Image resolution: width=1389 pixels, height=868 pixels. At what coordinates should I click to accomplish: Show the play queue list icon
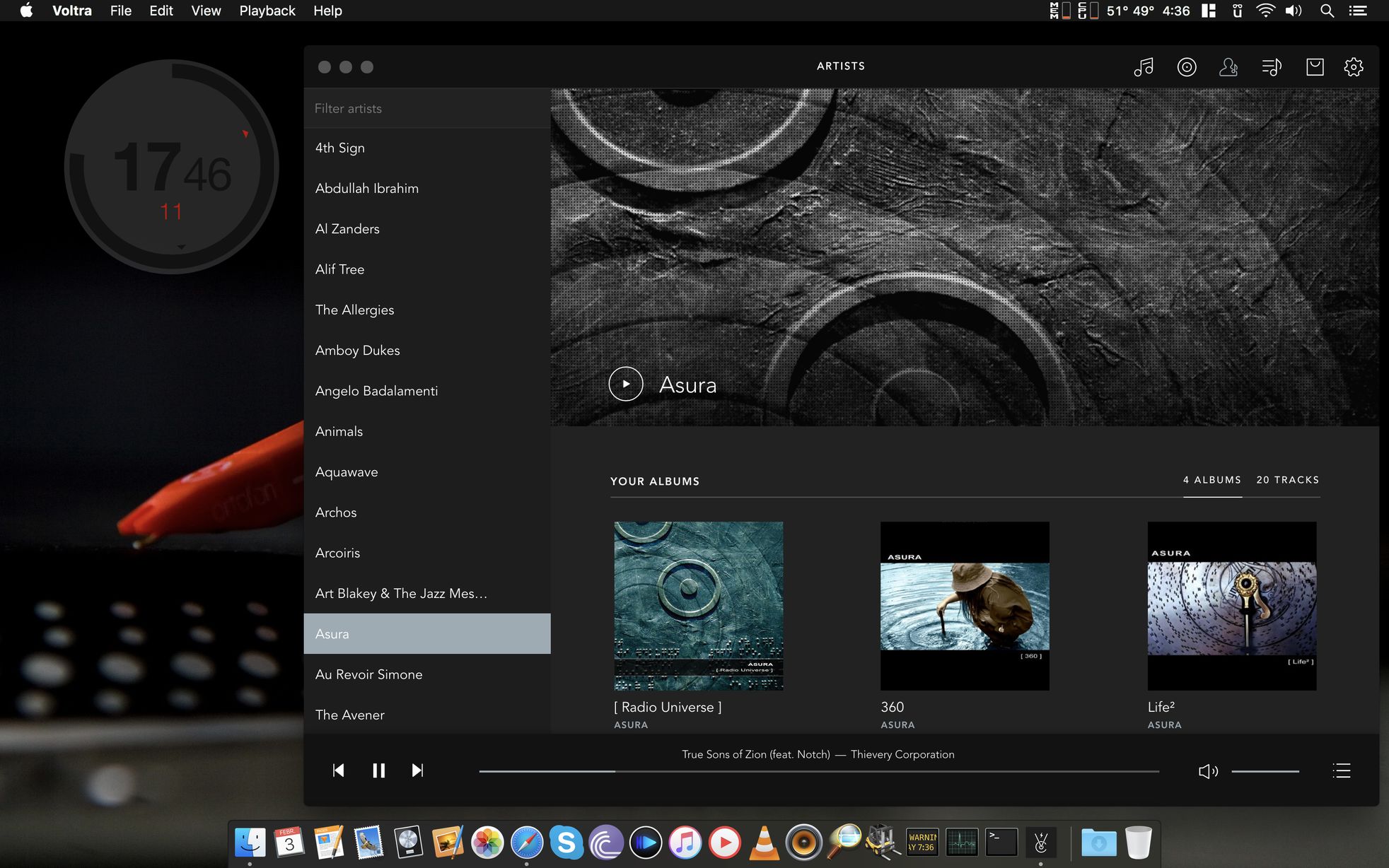[x=1341, y=770]
